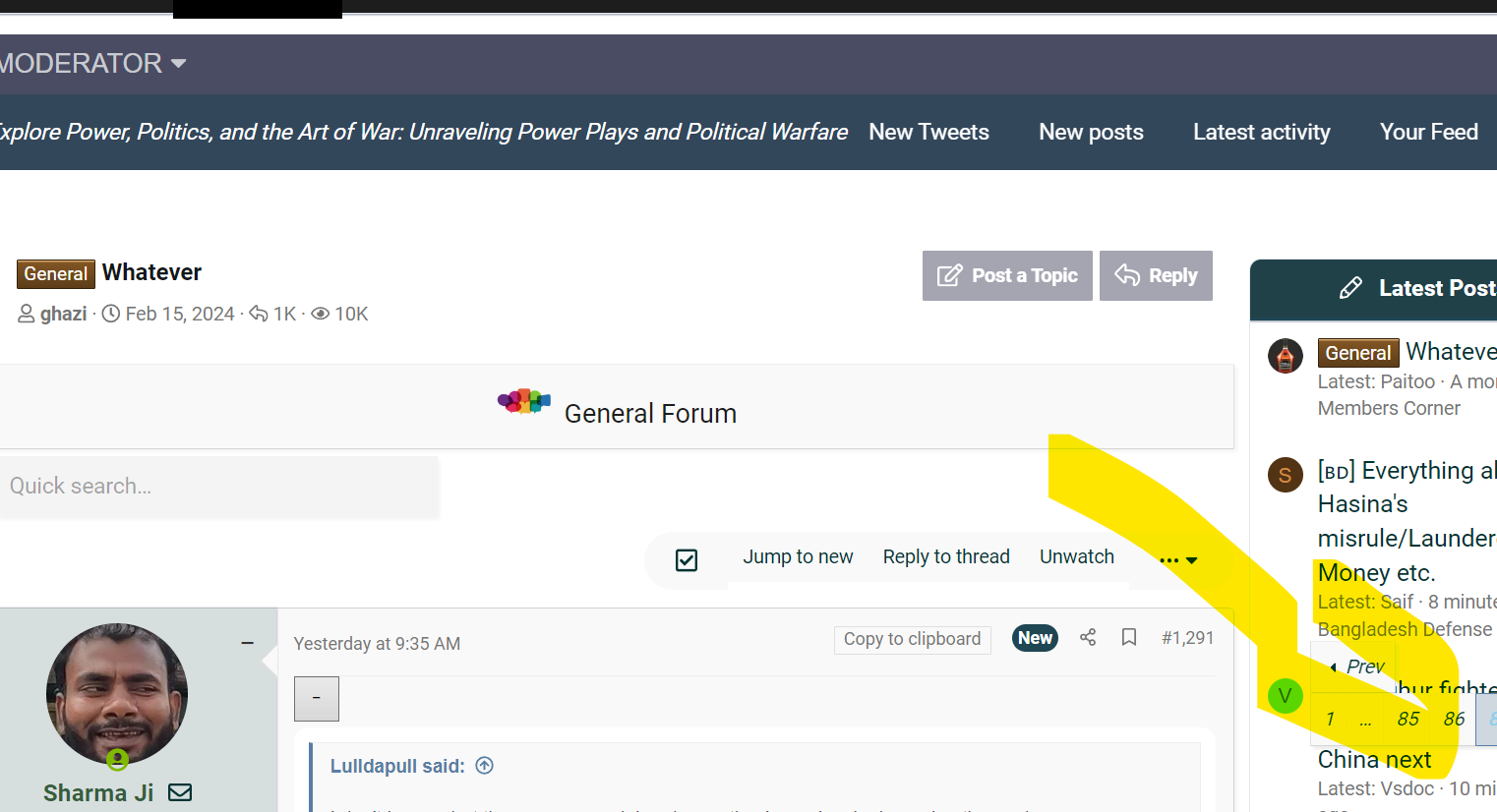Screen dimensions: 1497x812
Task: Open Sharma Ji's profile picture
Action: (117, 694)
